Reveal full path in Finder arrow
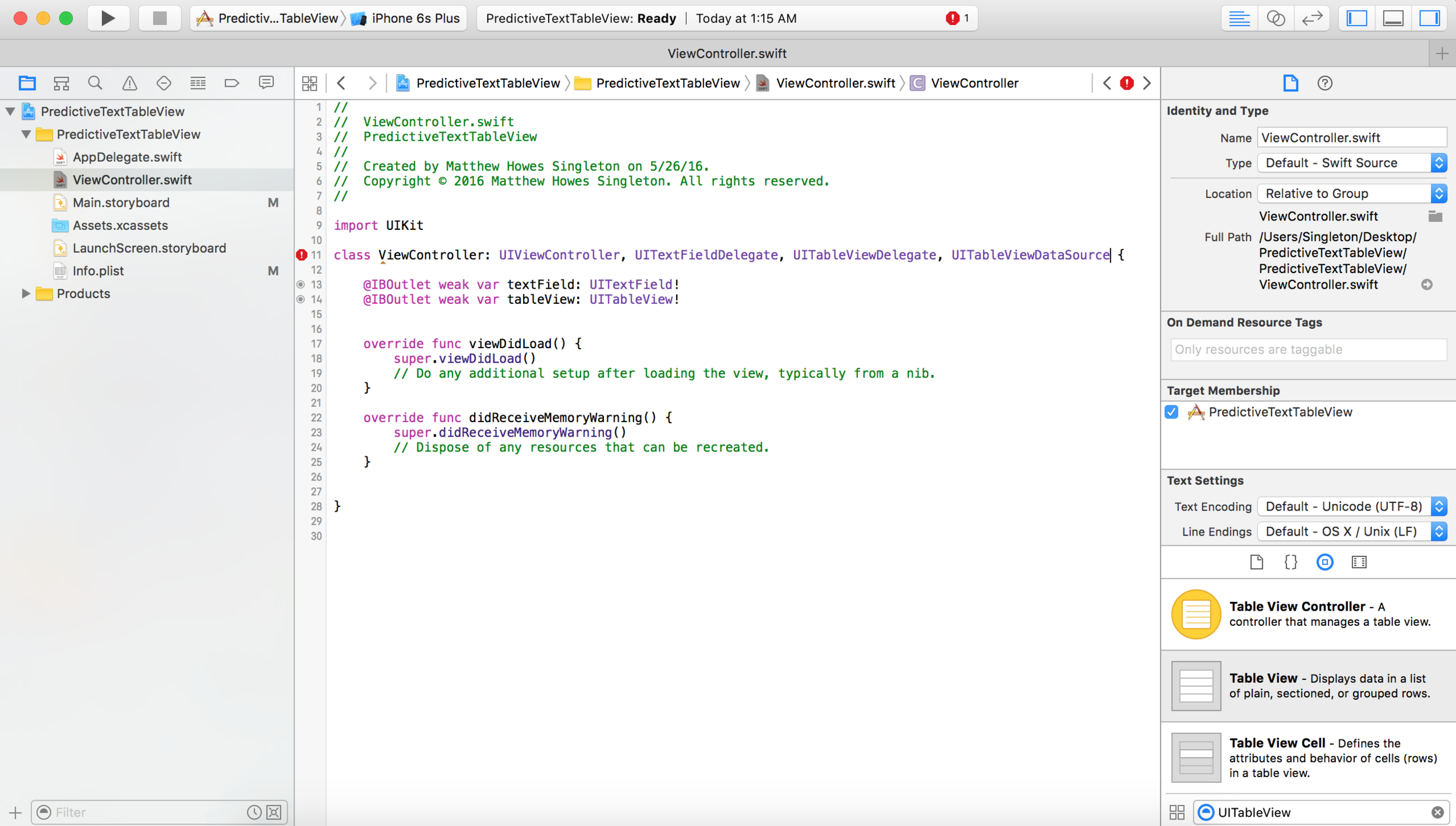 point(1427,285)
